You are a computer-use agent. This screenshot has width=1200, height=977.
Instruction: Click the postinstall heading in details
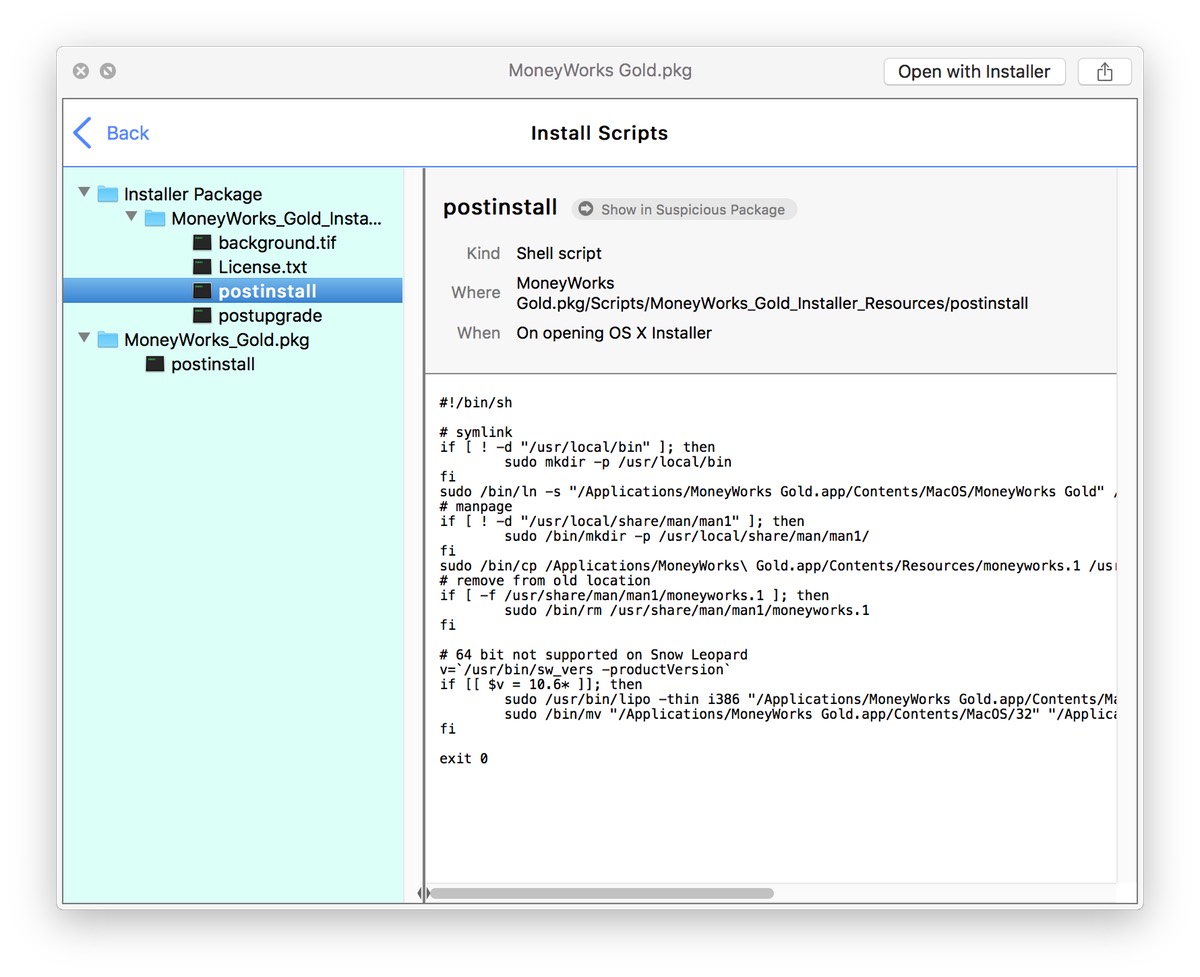pyautogui.click(x=500, y=207)
